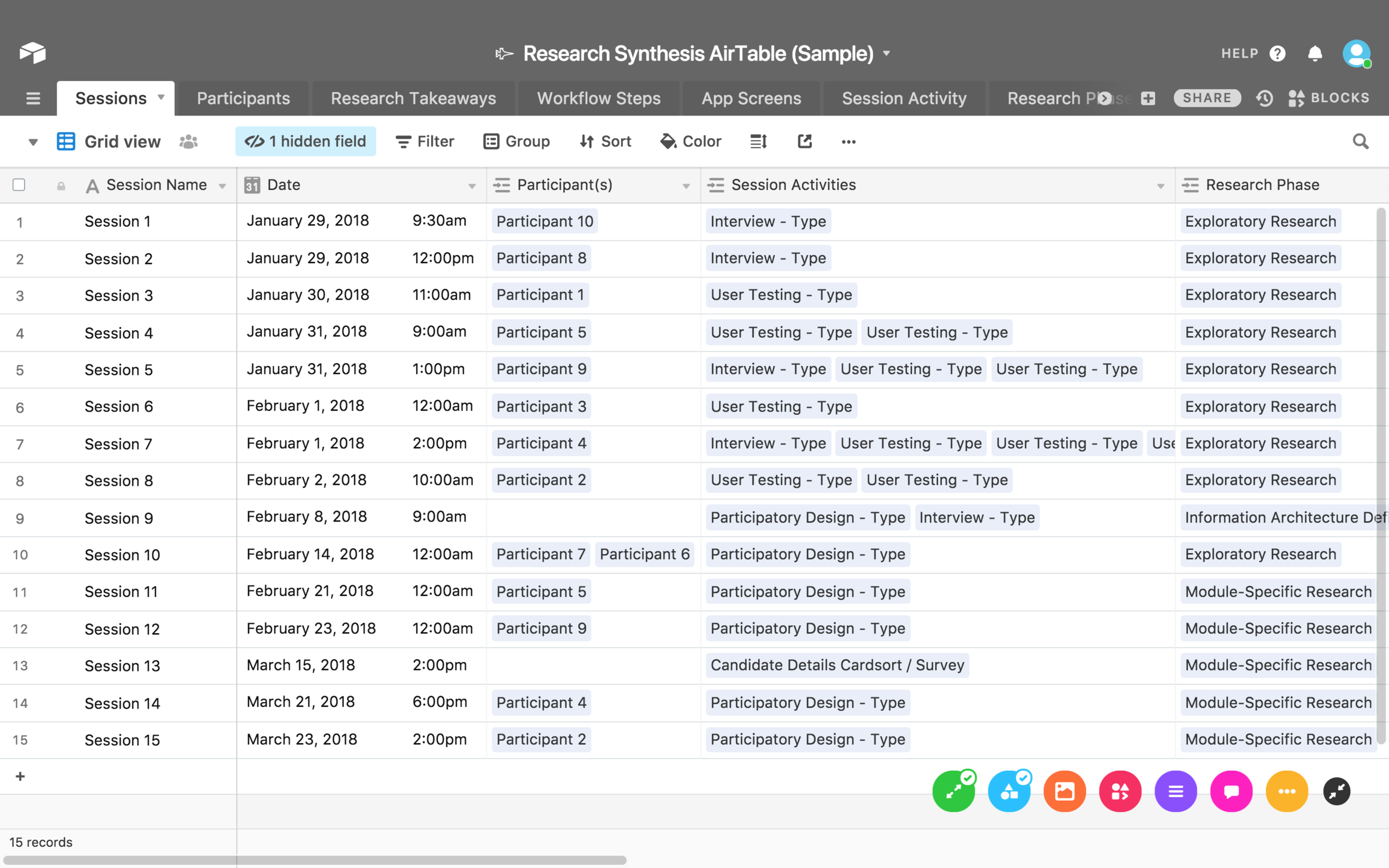
Task: Click the Research Phase column header
Action: coord(1282,185)
